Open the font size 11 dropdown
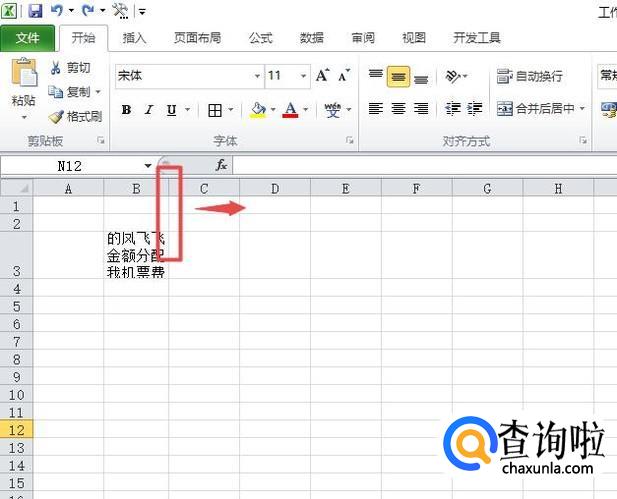Viewport: 617px width, 499px height. coord(303,76)
